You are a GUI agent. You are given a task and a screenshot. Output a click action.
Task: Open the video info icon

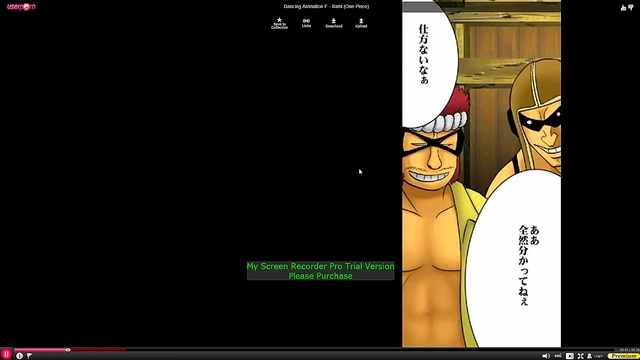(19, 356)
